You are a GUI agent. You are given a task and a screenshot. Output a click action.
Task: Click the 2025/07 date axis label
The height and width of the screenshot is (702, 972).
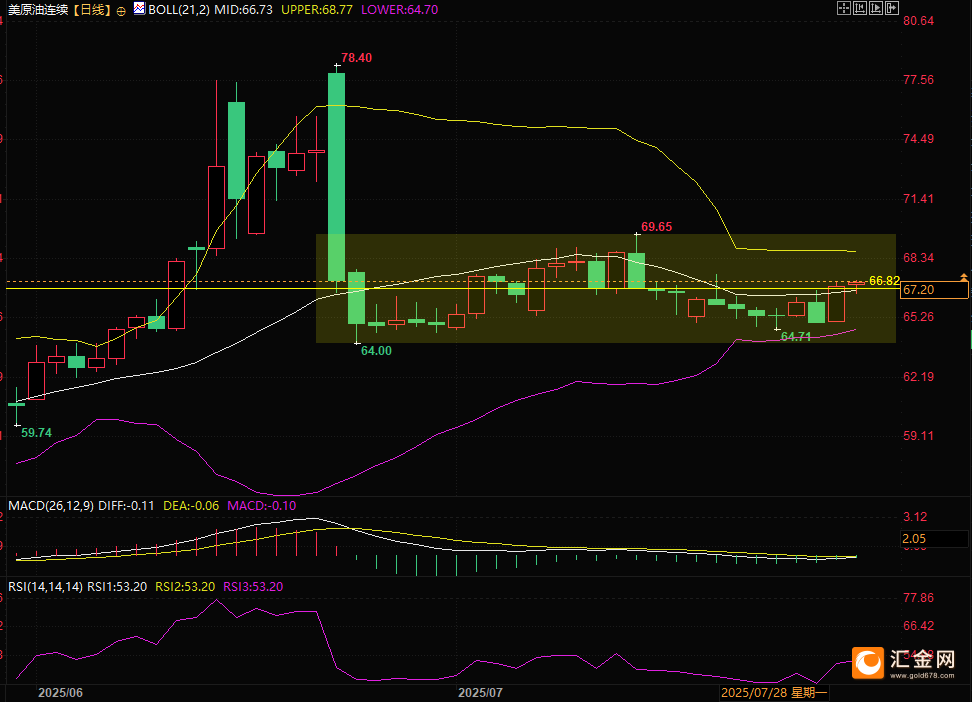click(480, 693)
